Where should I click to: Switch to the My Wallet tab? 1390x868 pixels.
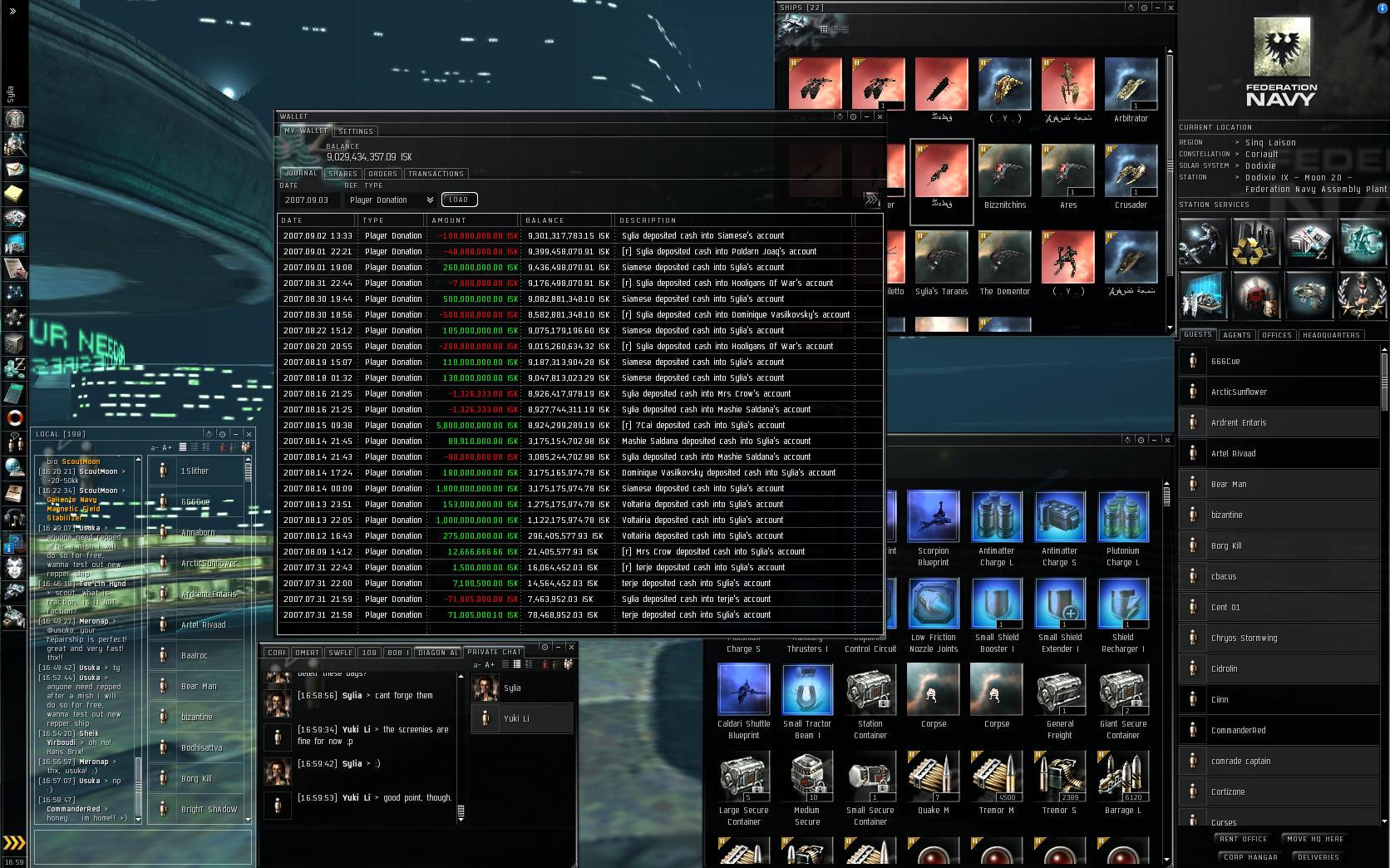pyautogui.click(x=306, y=131)
